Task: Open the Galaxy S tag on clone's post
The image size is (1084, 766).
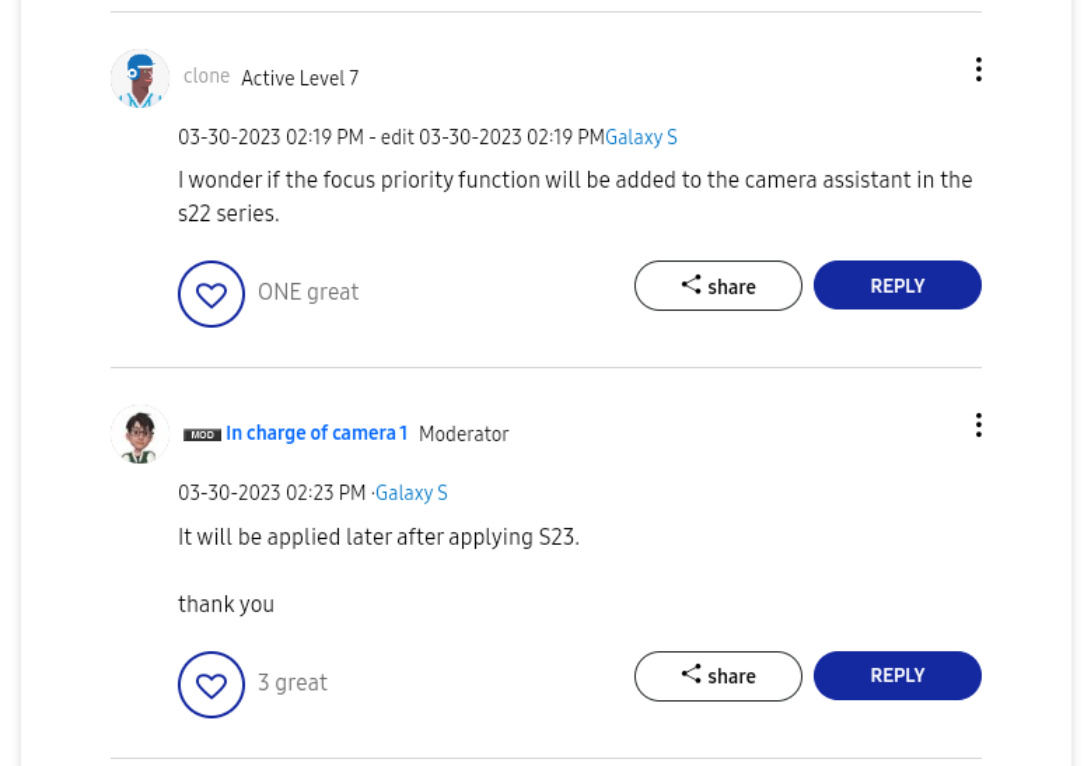Action: (641, 138)
